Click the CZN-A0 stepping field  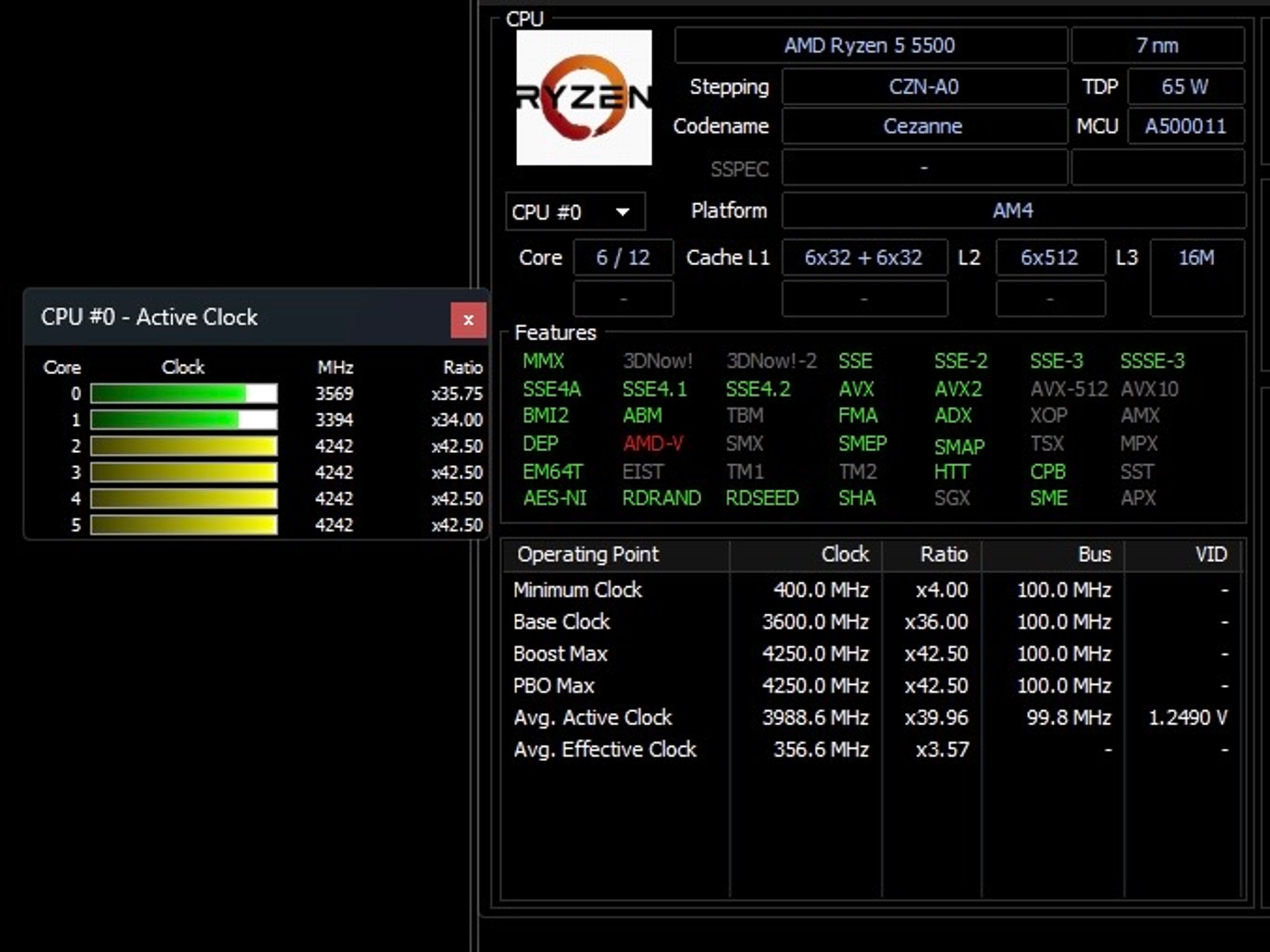point(924,87)
